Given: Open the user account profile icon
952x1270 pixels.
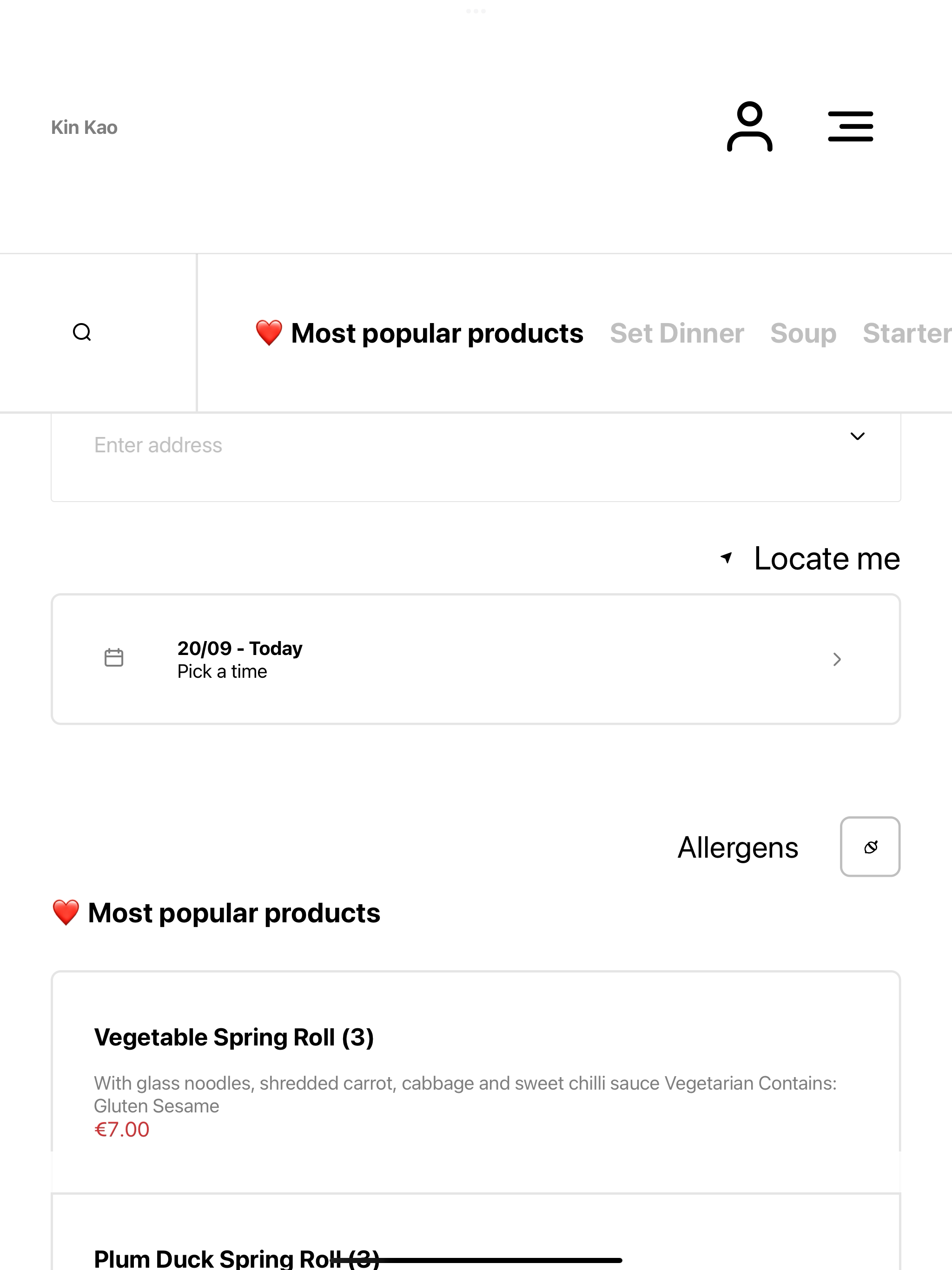Looking at the screenshot, I should (749, 127).
